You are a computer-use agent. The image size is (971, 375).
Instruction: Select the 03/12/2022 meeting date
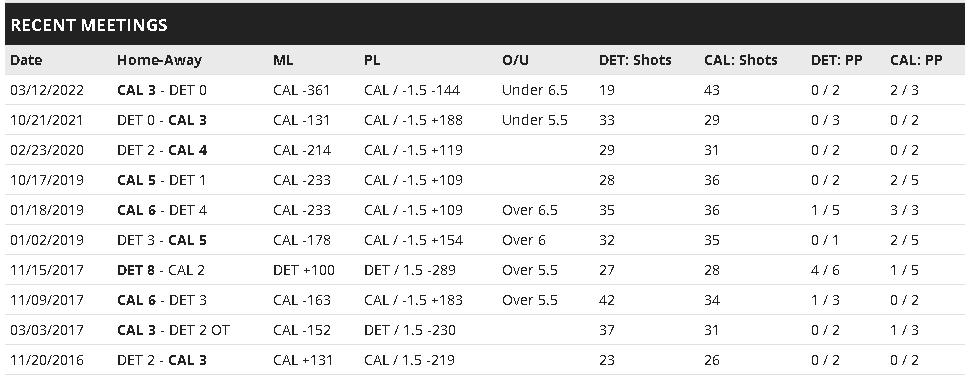coord(47,90)
